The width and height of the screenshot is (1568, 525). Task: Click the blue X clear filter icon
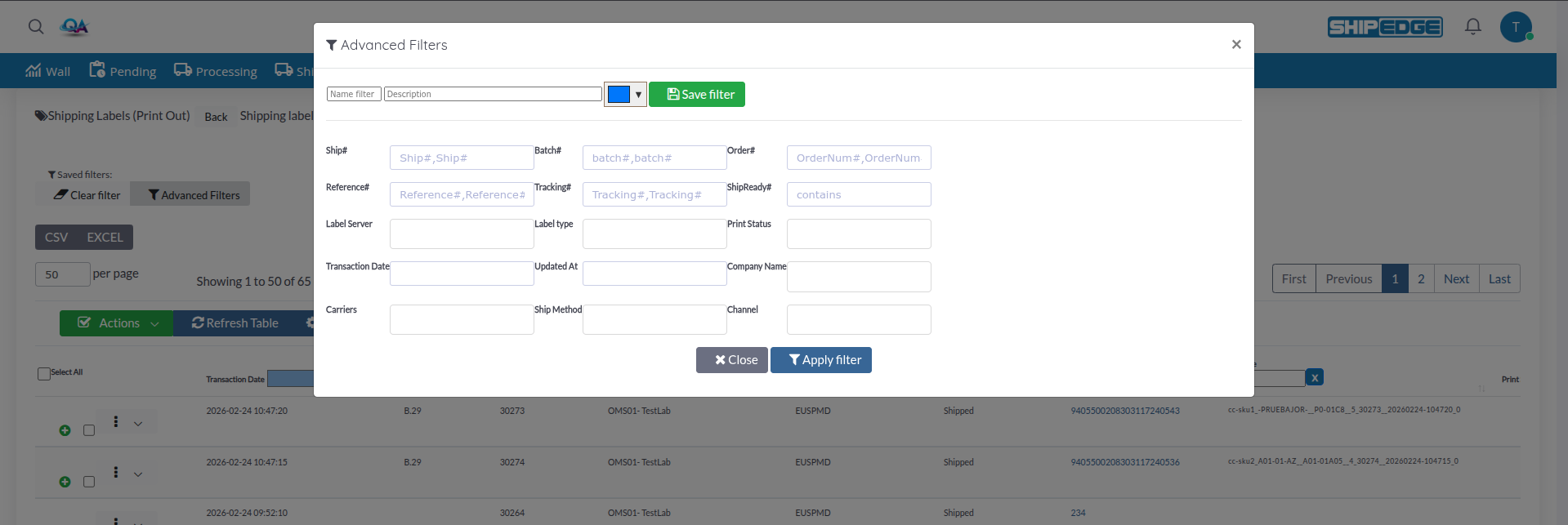pos(1314,377)
